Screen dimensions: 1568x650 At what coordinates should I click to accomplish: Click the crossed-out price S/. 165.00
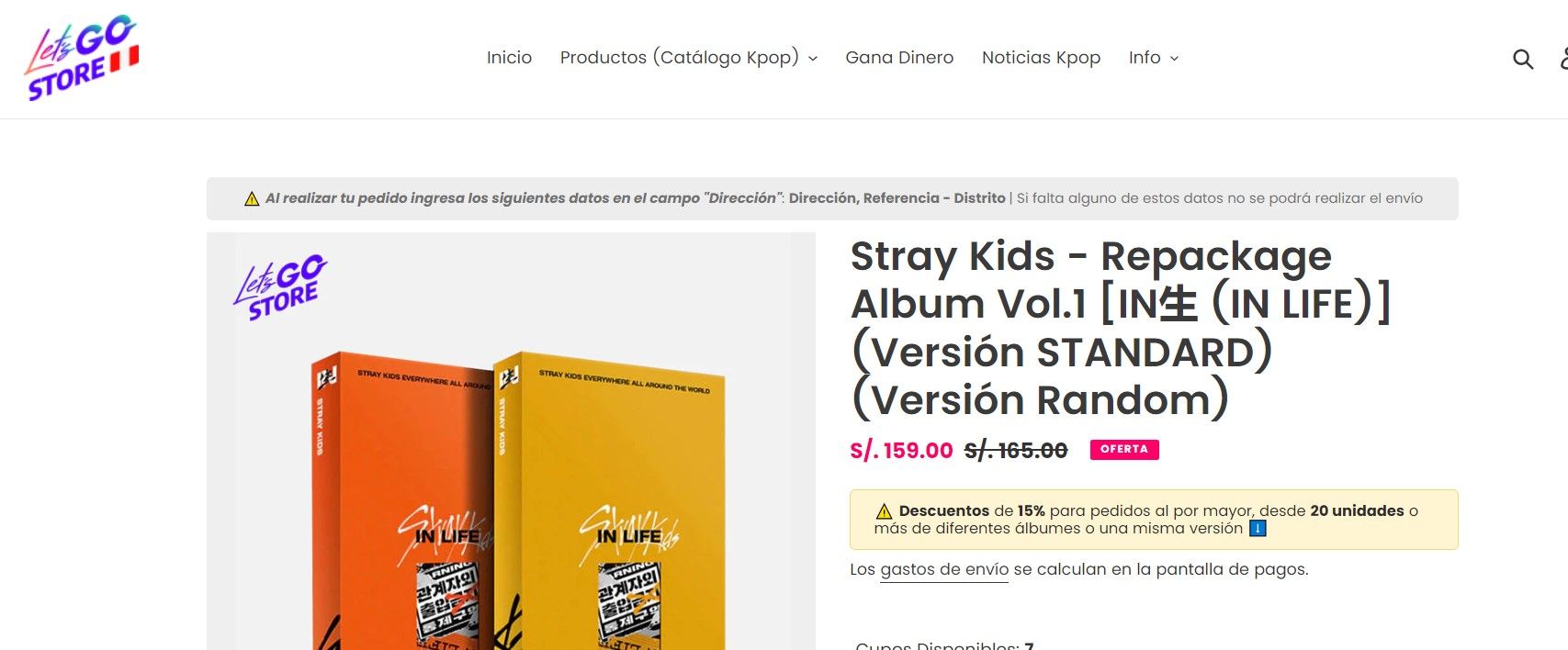pyautogui.click(x=1016, y=450)
